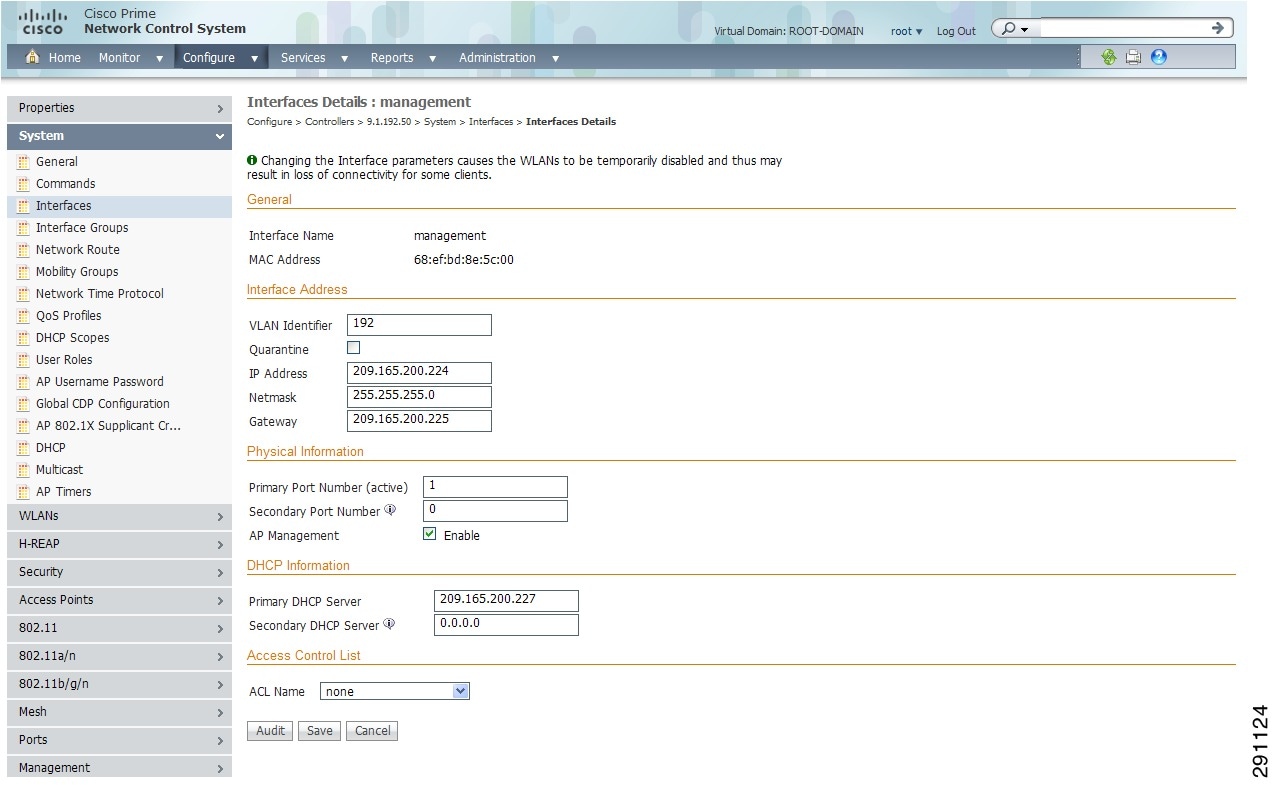Click the Audit button
The image size is (1274, 785).
click(x=269, y=730)
